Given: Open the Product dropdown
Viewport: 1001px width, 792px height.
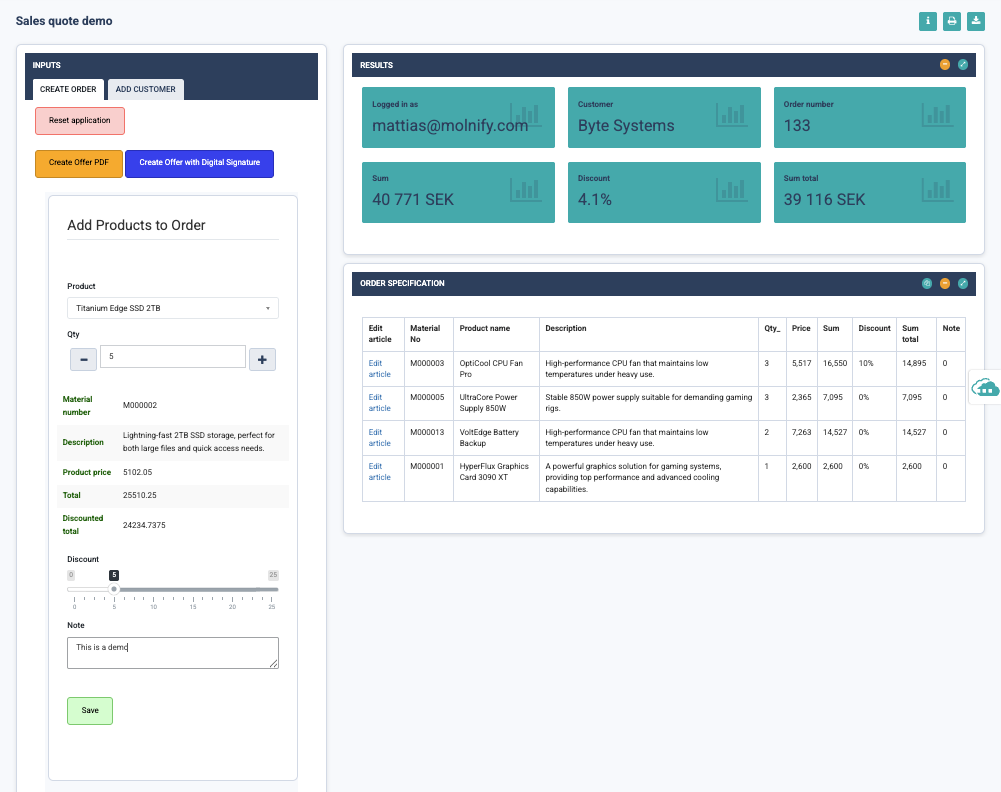Looking at the screenshot, I should click(x=173, y=308).
